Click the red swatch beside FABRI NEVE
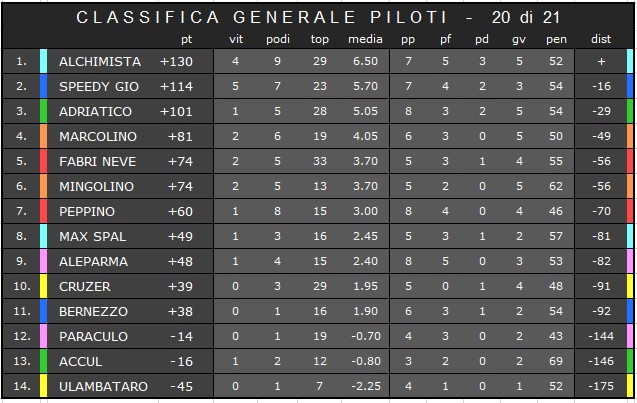The width and height of the screenshot is (637, 403). pyautogui.click(x=43, y=161)
